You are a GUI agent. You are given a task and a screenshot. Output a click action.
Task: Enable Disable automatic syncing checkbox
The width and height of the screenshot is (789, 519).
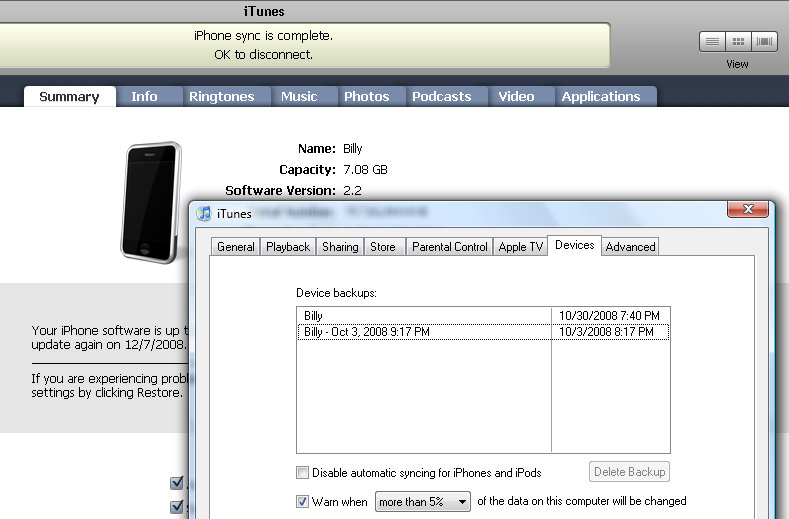tap(302, 473)
